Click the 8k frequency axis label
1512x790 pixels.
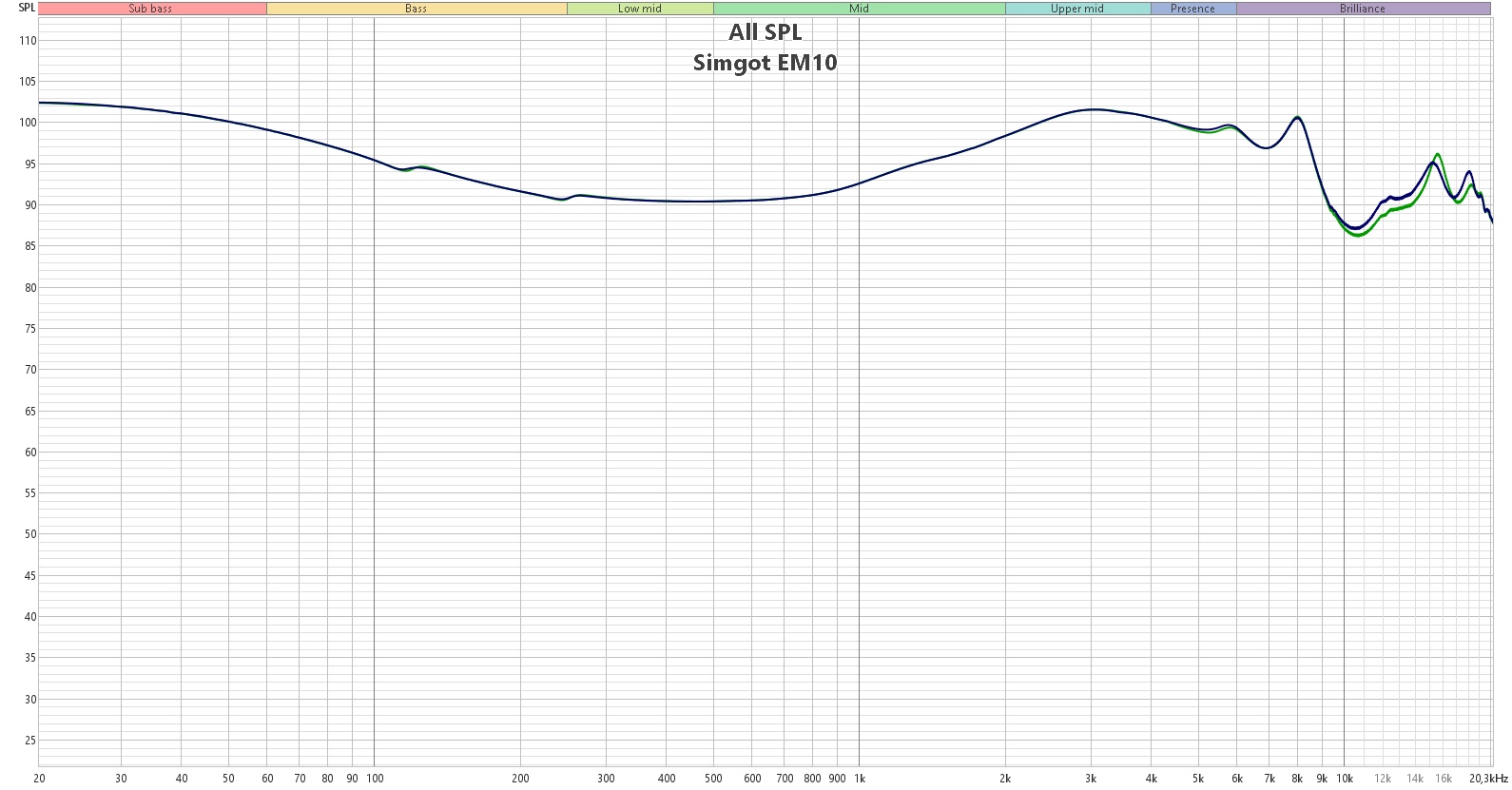1297,779
